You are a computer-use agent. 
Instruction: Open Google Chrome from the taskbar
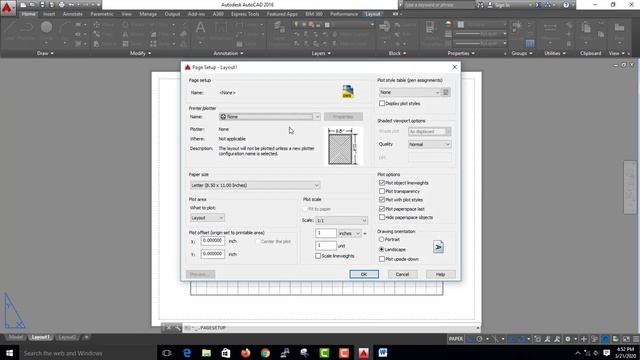coord(265,353)
